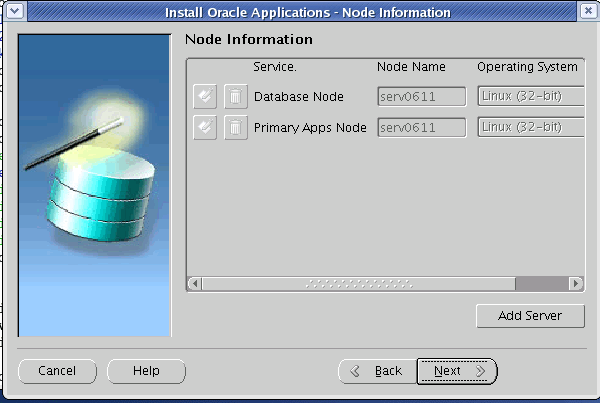
Task: Open Database Node operating system dropdown
Action: [x=531, y=96]
